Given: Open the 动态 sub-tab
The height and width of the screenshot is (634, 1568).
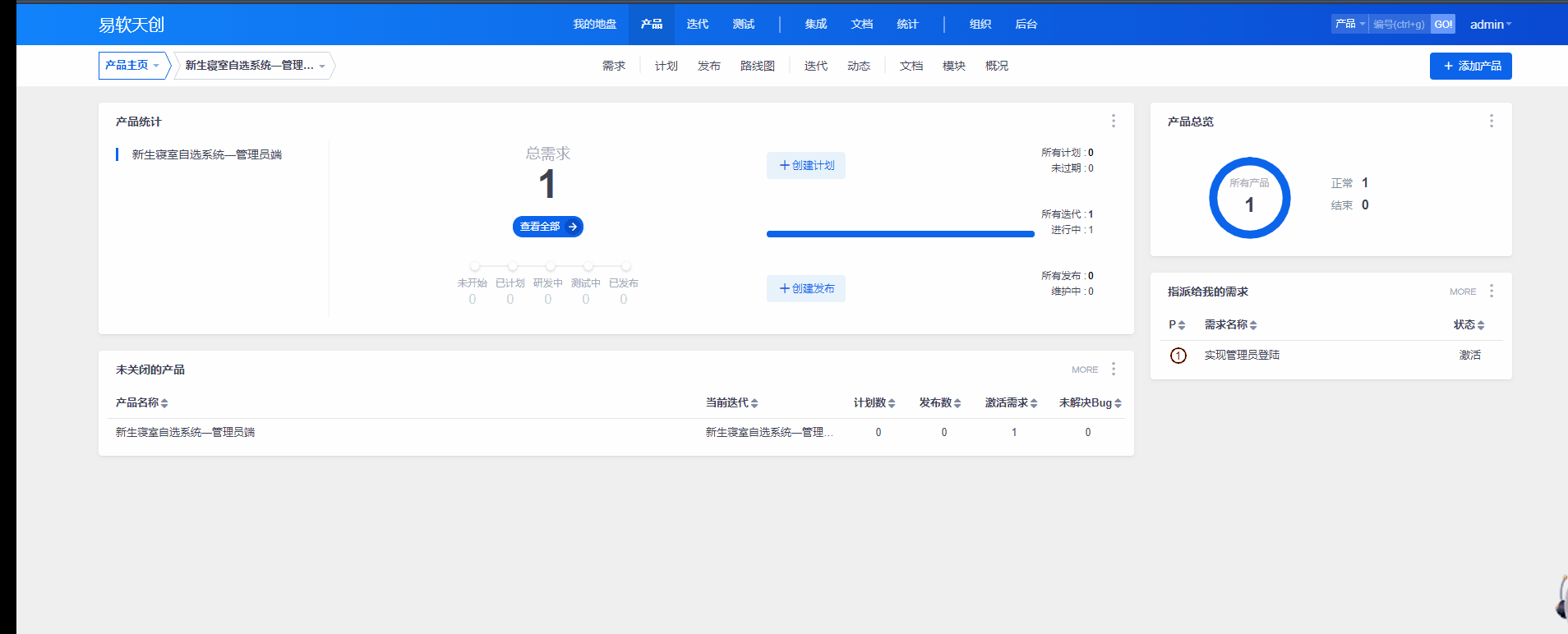Looking at the screenshot, I should pyautogui.click(x=859, y=66).
